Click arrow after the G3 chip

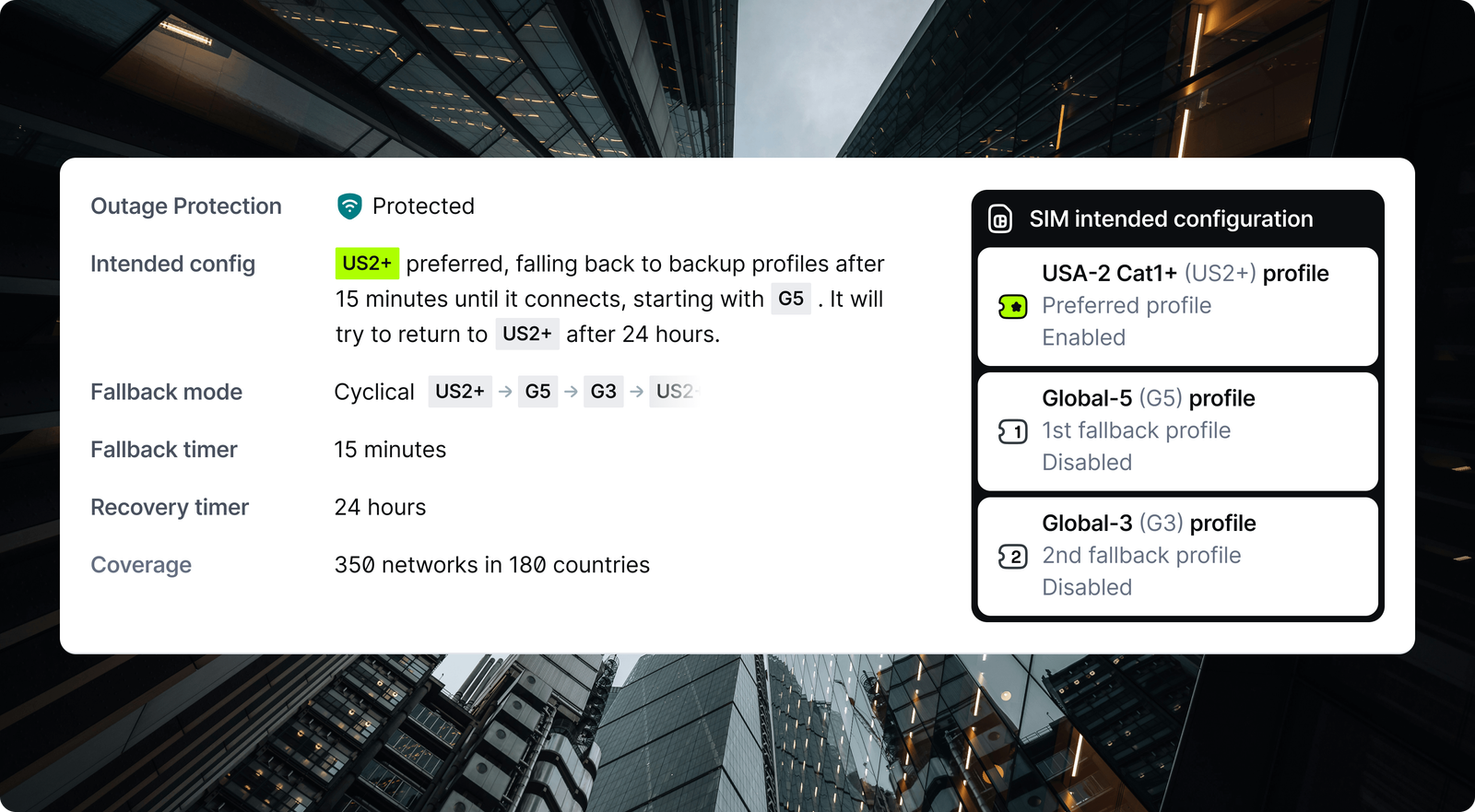(x=636, y=392)
